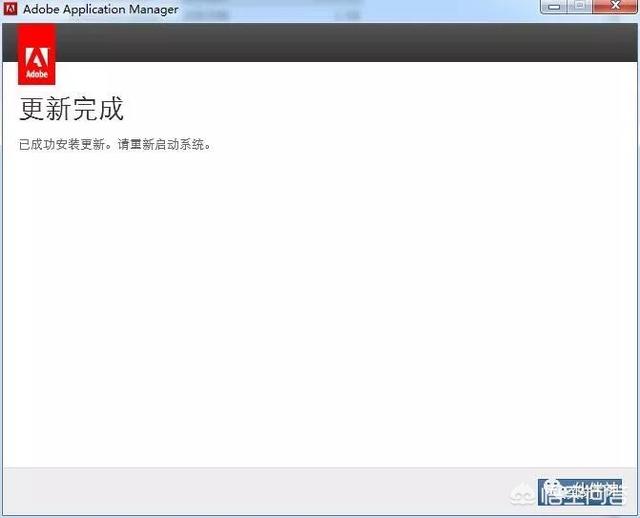Click the blue button in the footer bar
Image resolution: width=640 pixels, height=518 pixels.
pyautogui.click(x=580, y=493)
